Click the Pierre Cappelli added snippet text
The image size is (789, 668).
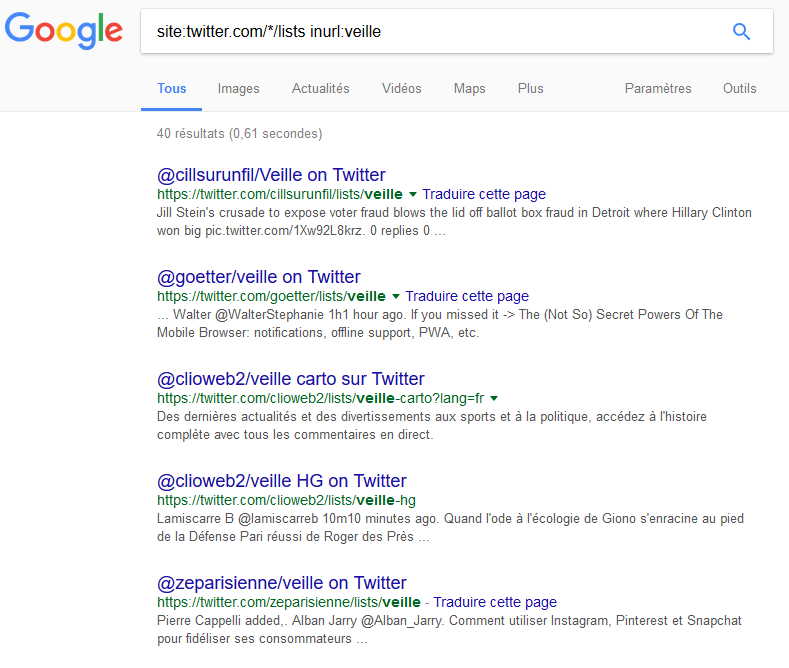(449, 629)
